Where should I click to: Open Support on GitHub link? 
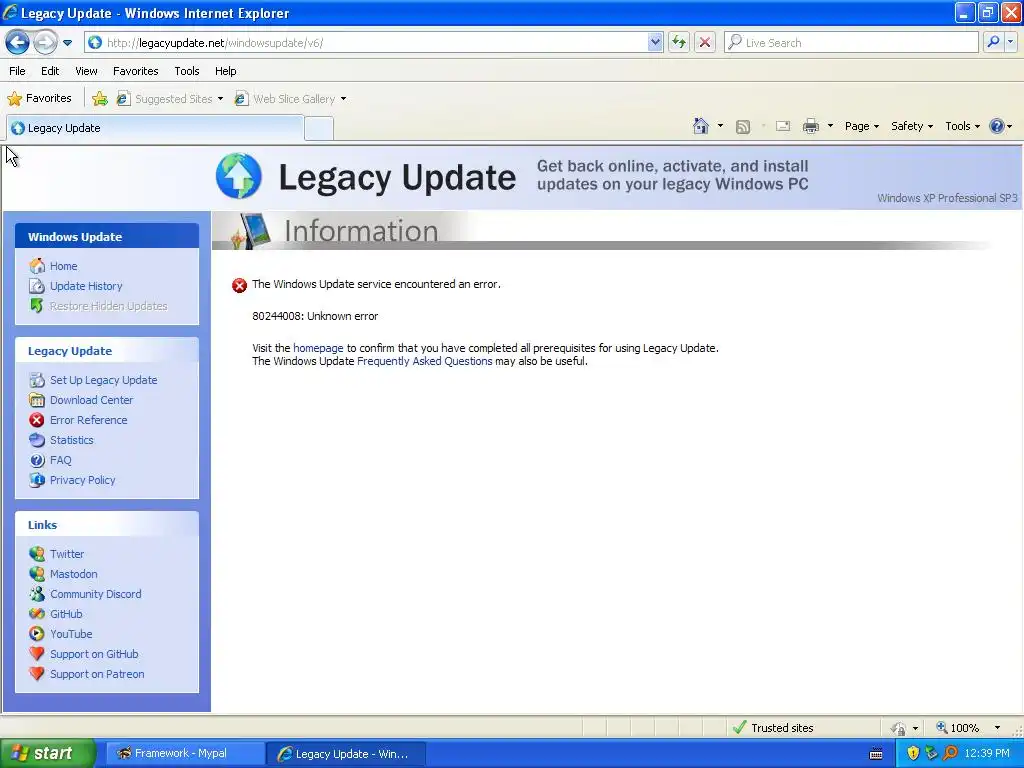click(94, 654)
